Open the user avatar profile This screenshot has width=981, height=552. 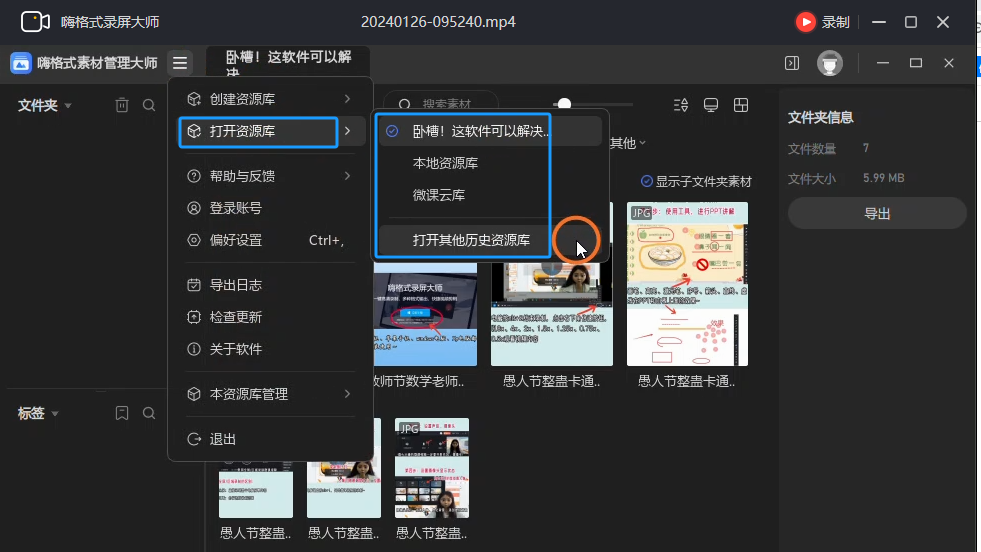(x=830, y=63)
